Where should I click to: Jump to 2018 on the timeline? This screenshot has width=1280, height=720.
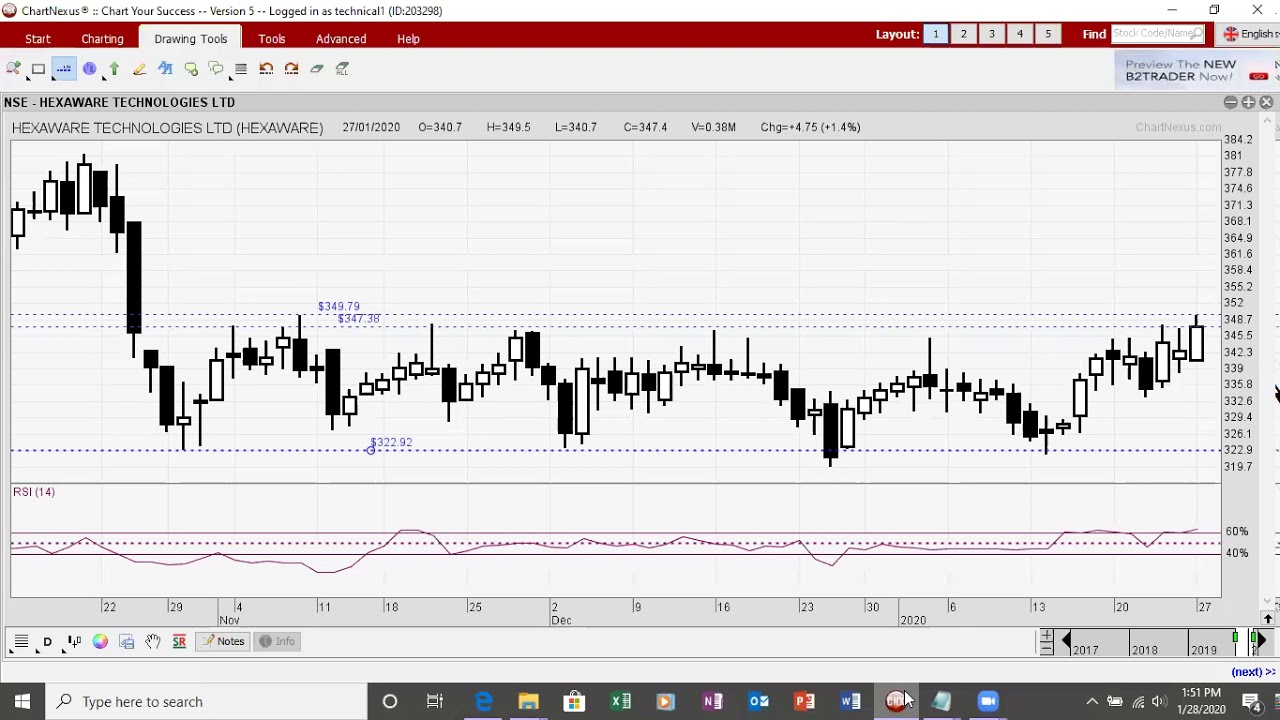click(x=1144, y=650)
